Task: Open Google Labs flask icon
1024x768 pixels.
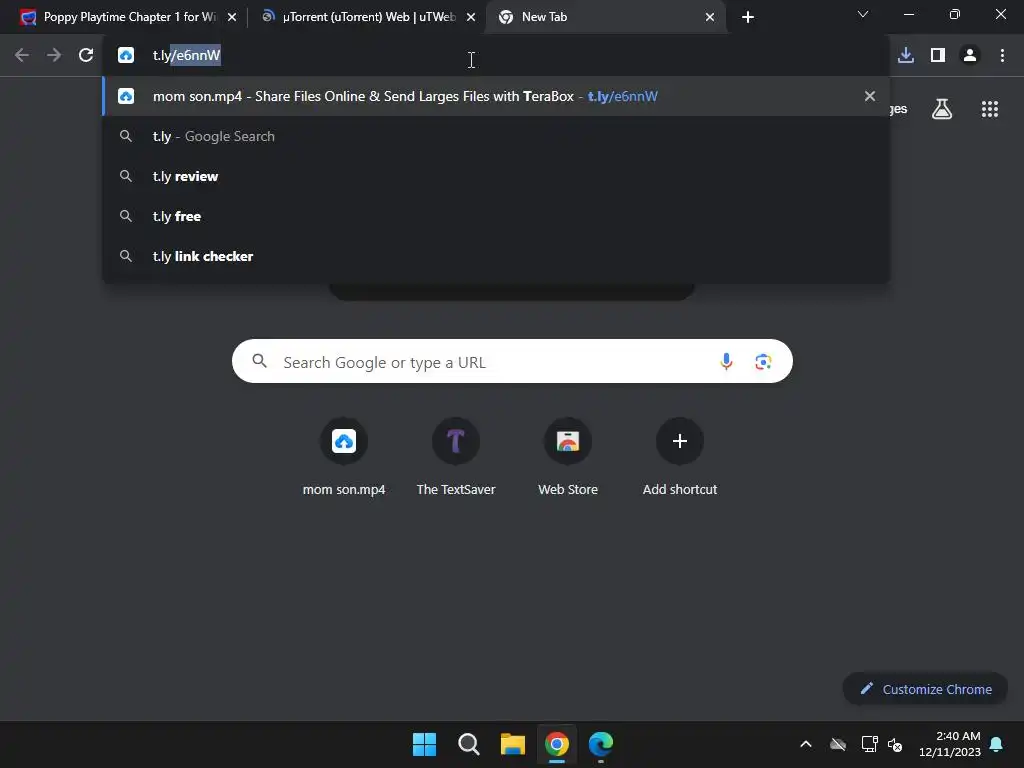Action: [x=942, y=109]
